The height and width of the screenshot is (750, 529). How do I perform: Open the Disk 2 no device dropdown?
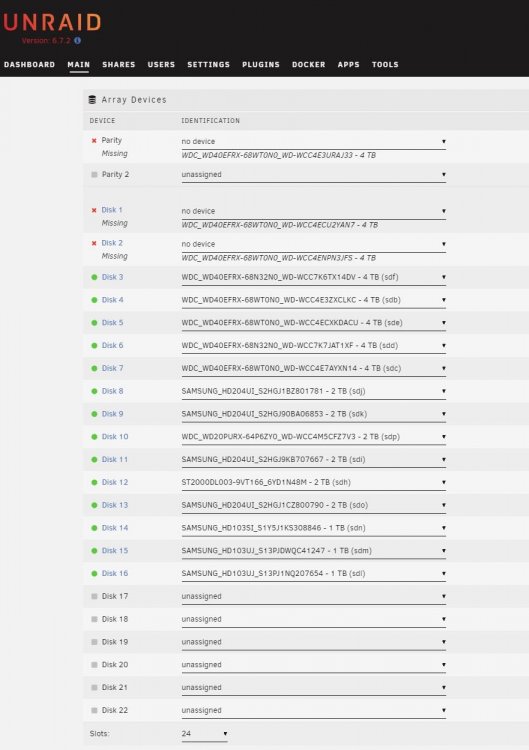[313, 244]
